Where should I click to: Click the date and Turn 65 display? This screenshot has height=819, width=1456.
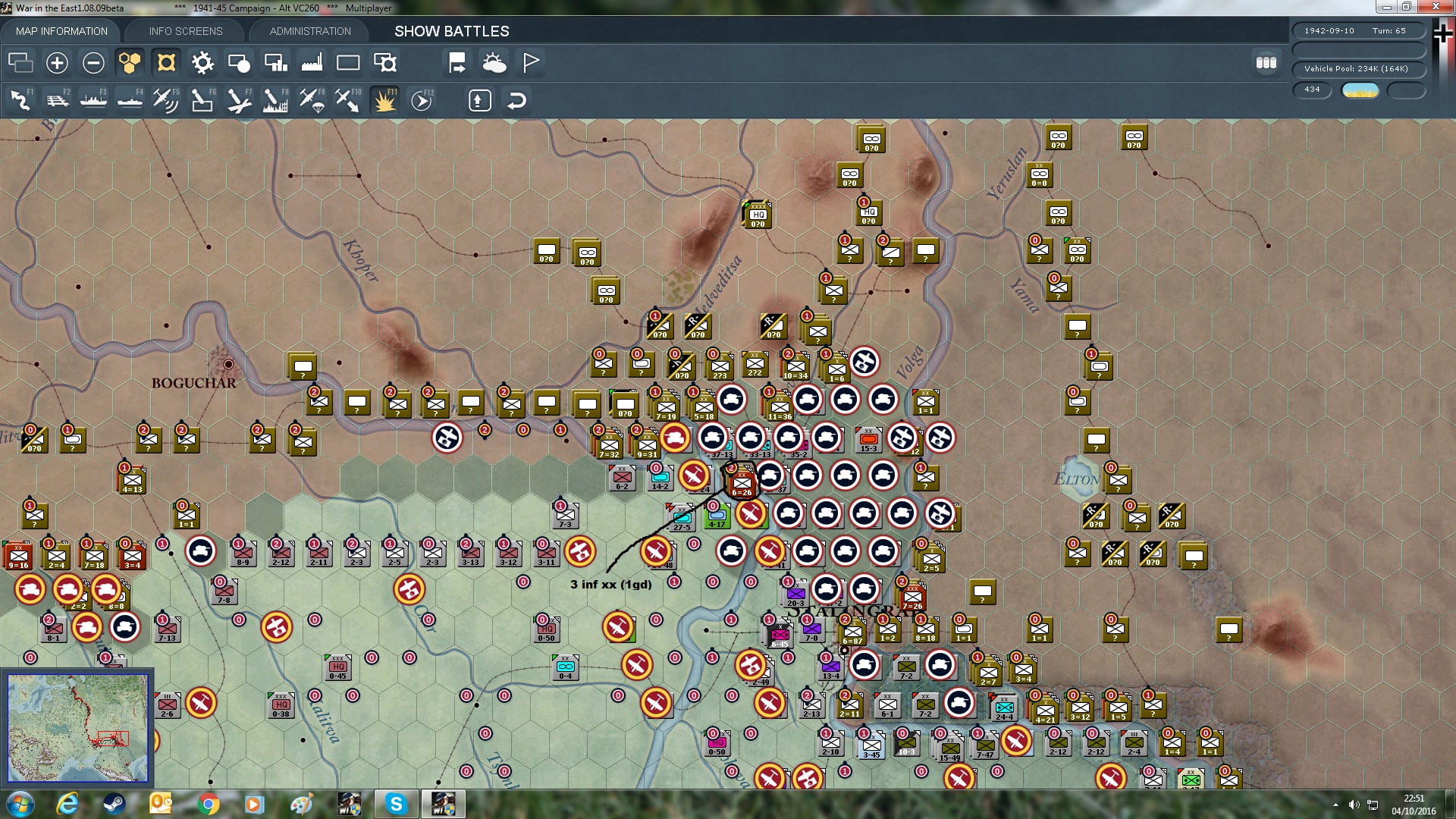point(1358,31)
